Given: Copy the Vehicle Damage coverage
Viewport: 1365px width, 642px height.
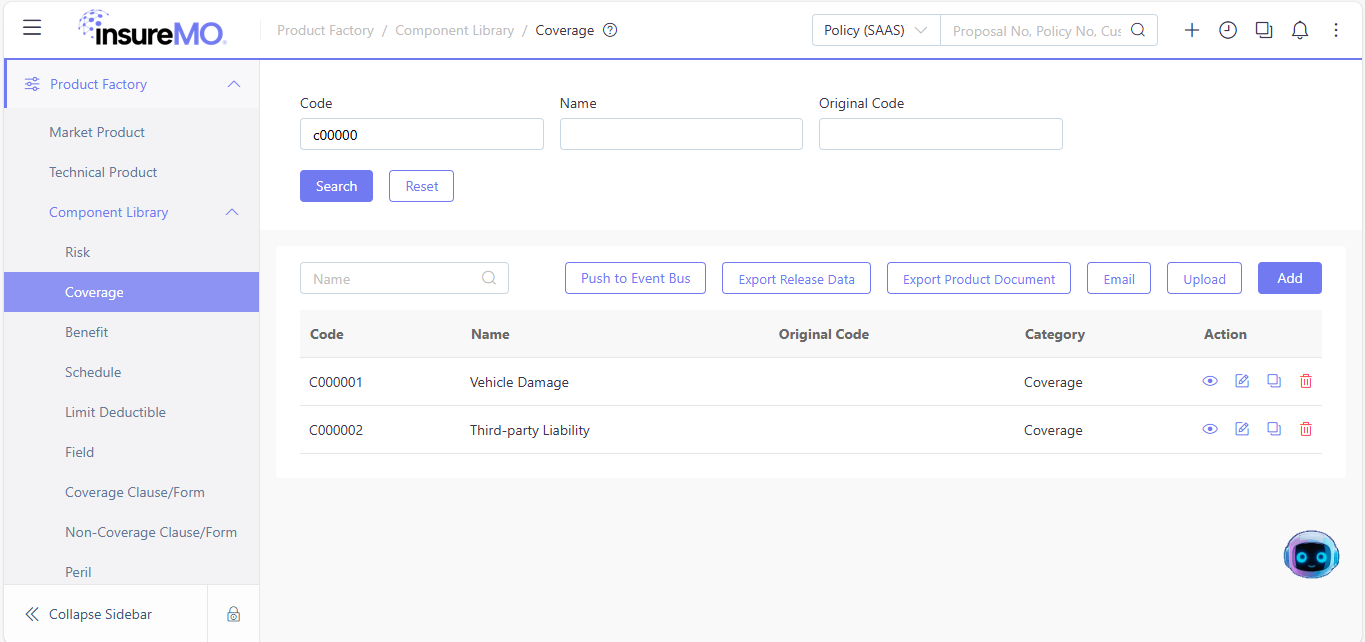Looking at the screenshot, I should [1274, 381].
